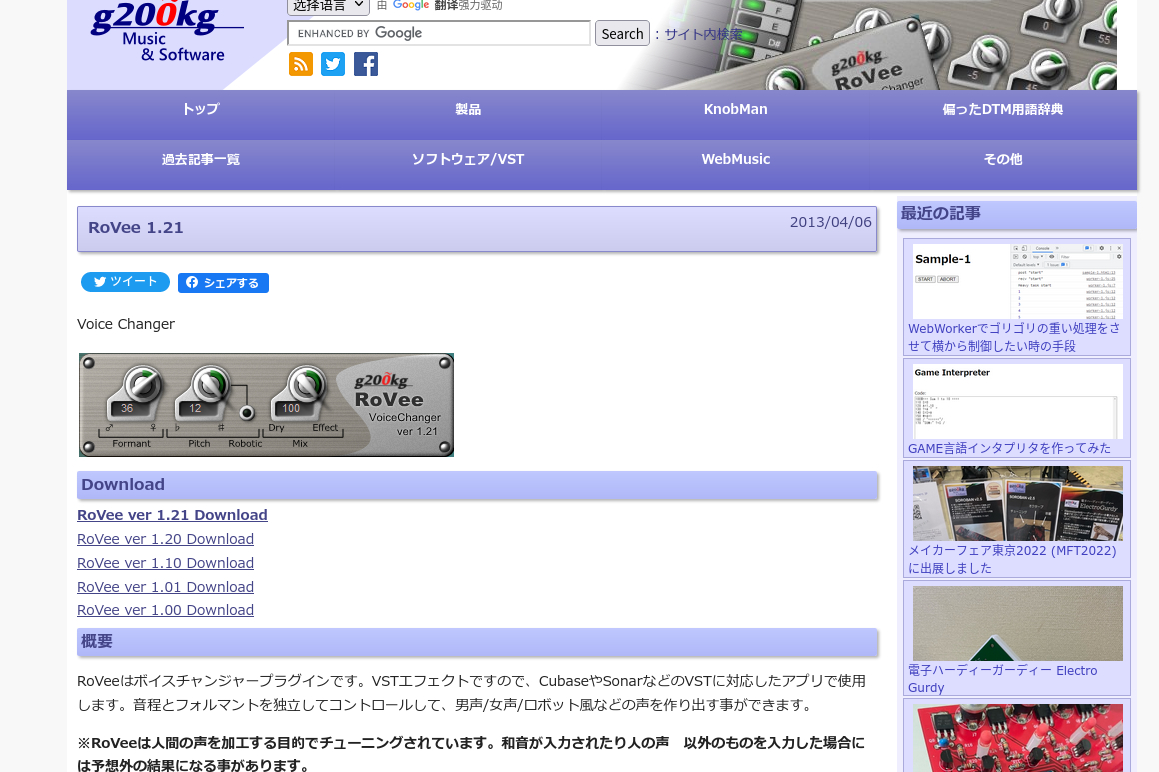The image size is (1159, 772).
Task: Click the Formant knob in RoVee image
Action: (142, 385)
